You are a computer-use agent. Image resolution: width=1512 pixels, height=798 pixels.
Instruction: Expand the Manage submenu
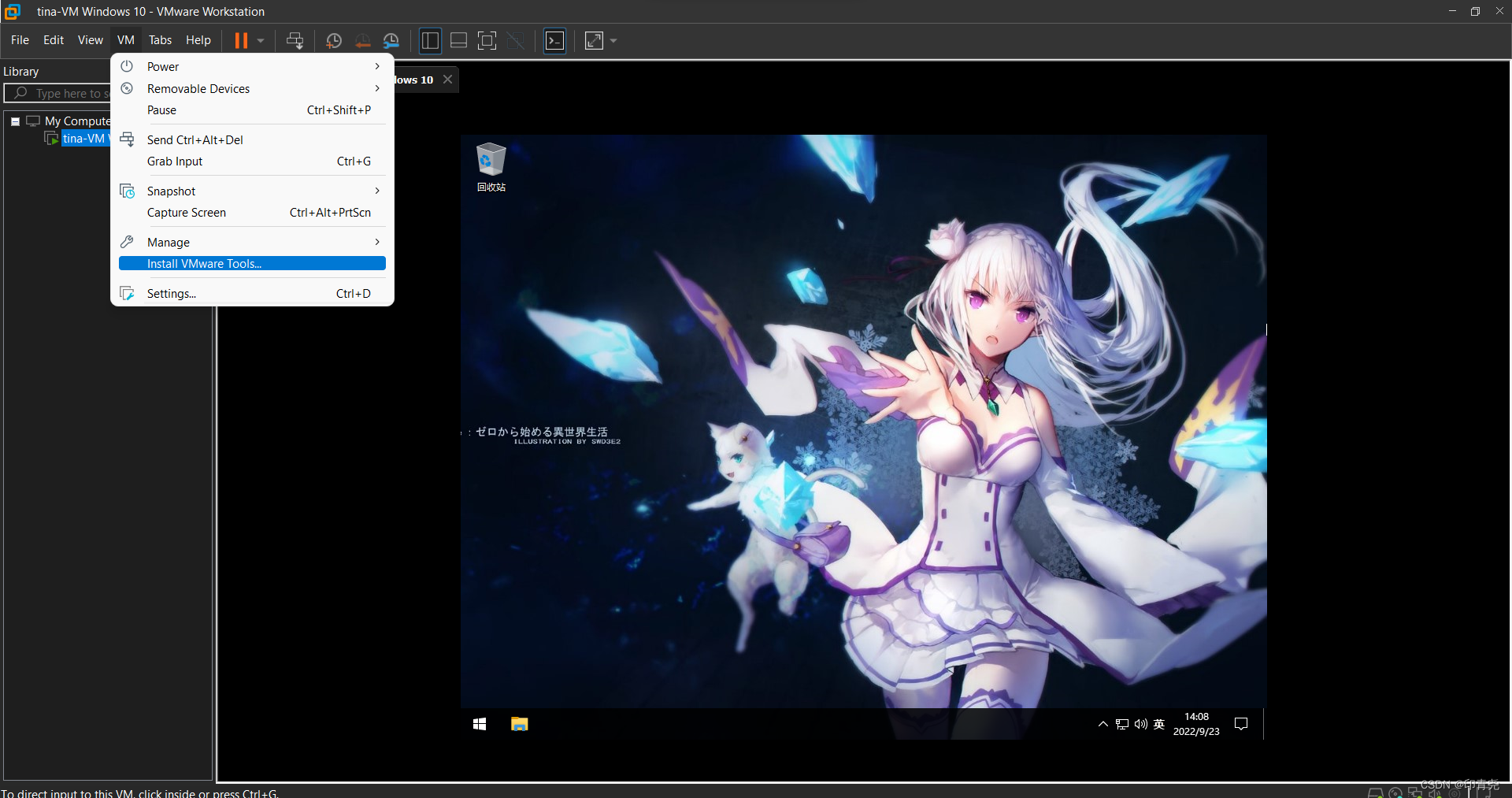(x=252, y=243)
